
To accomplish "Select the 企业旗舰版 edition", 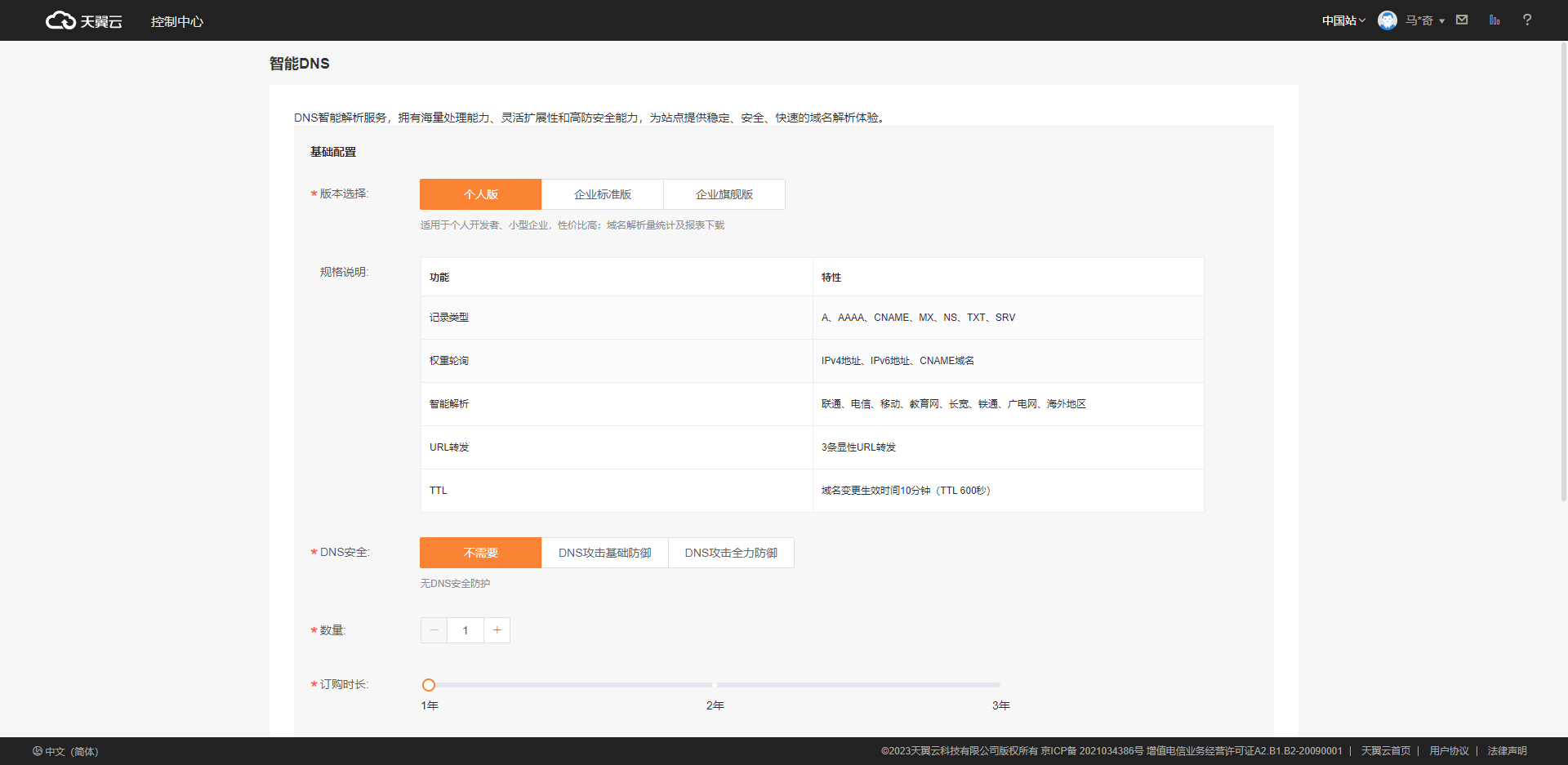I will (x=724, y=194).
